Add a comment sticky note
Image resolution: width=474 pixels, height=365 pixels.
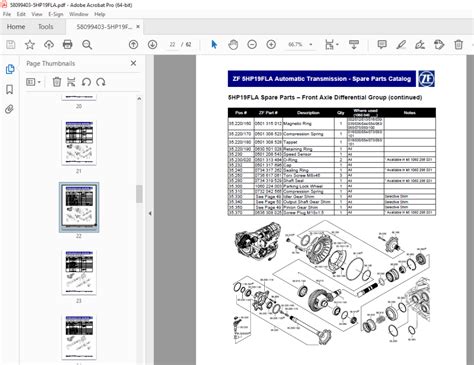(x=382, y=44)
